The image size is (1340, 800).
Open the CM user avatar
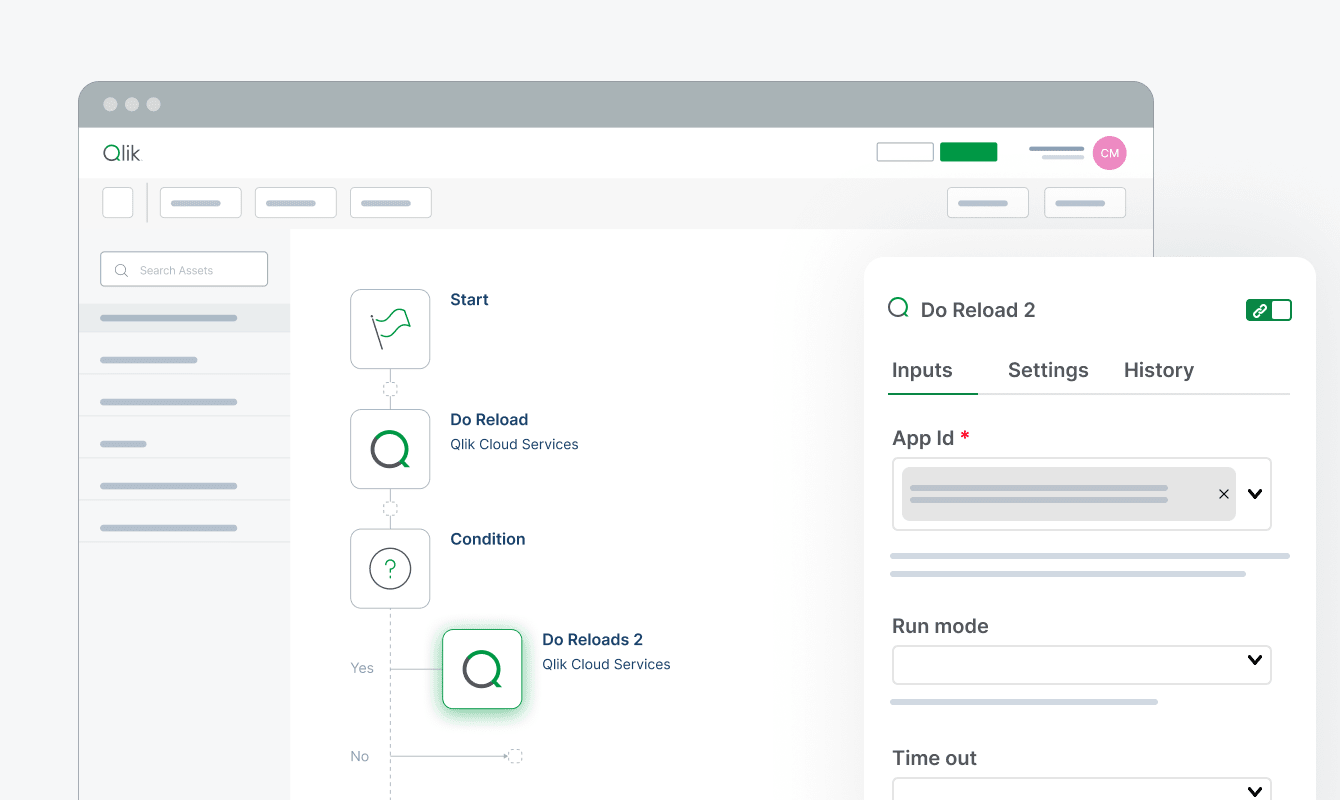tap(1109, 153)
